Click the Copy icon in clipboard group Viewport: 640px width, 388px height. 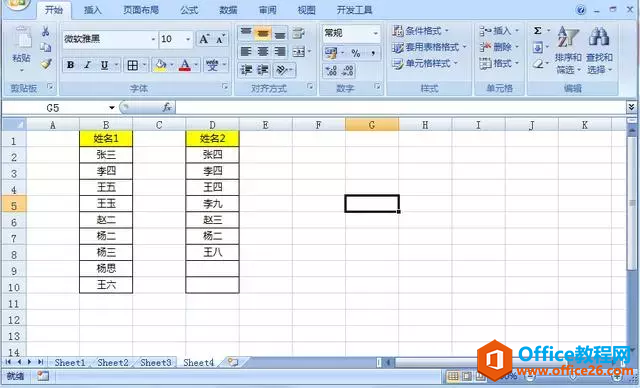(x=46, y=47)
